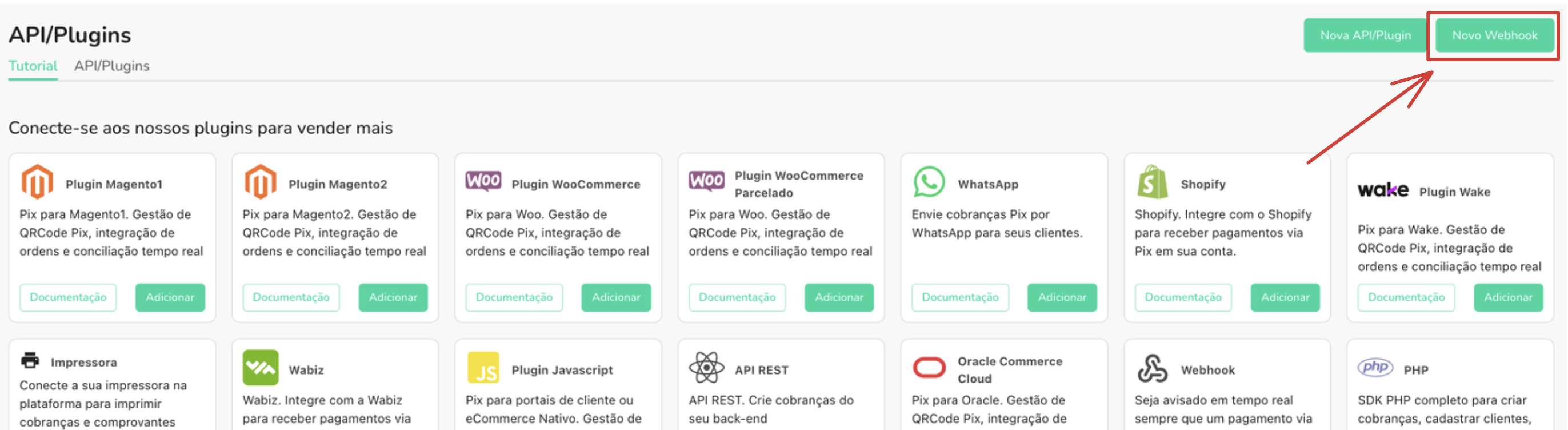Open Documentação for WhatsApp
1568x430 pixels.
(x=959, y=297)
